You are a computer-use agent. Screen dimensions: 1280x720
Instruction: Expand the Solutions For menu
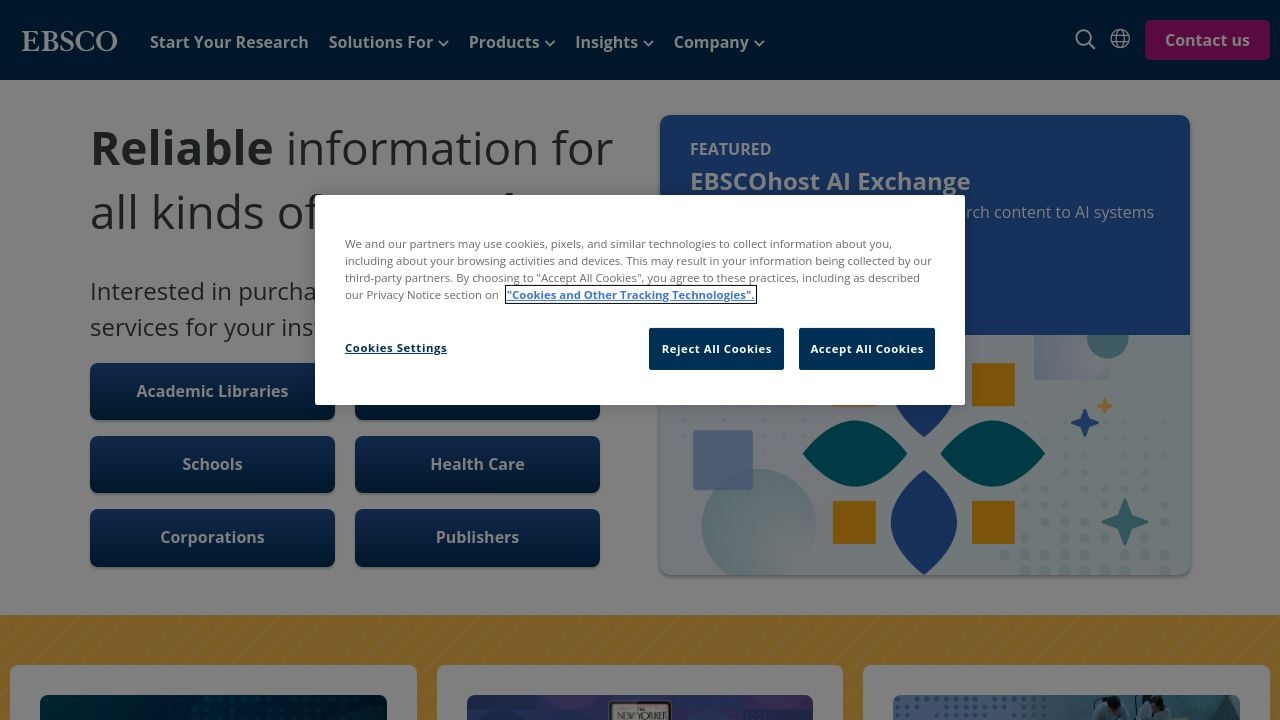(x=388, y=42)
